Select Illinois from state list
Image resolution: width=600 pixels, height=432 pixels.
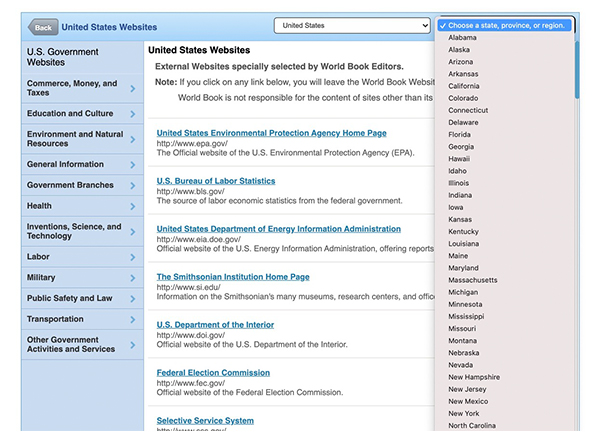[x=458, y=183]
